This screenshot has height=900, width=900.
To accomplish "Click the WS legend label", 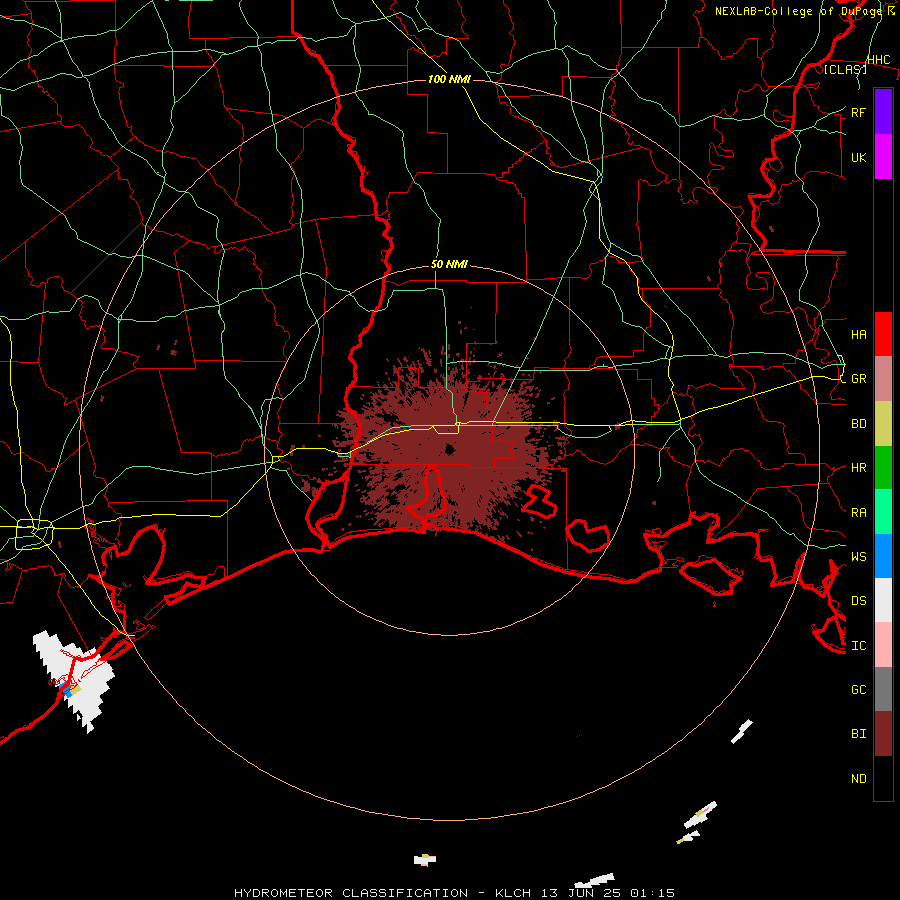I will 858,556.
